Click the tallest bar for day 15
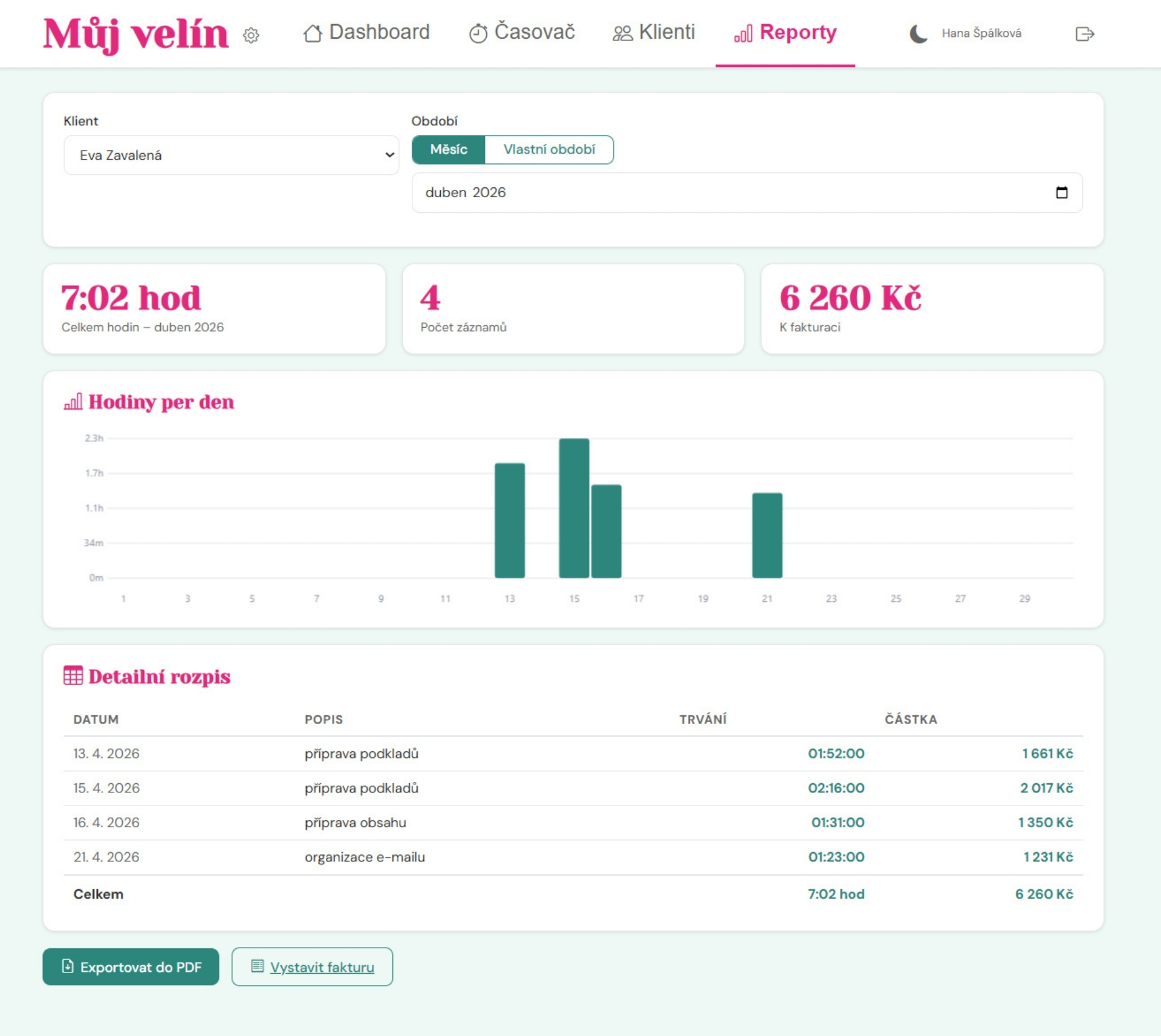This screenshot has height=1036, width=1161. (x=574, y=508)
